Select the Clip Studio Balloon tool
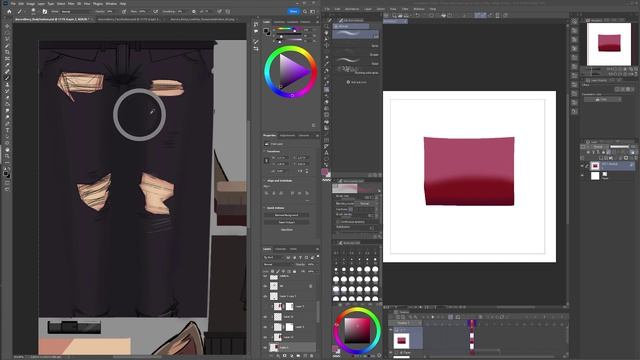Viewport: 640px width, 360px height. click(x=327, y=159)
